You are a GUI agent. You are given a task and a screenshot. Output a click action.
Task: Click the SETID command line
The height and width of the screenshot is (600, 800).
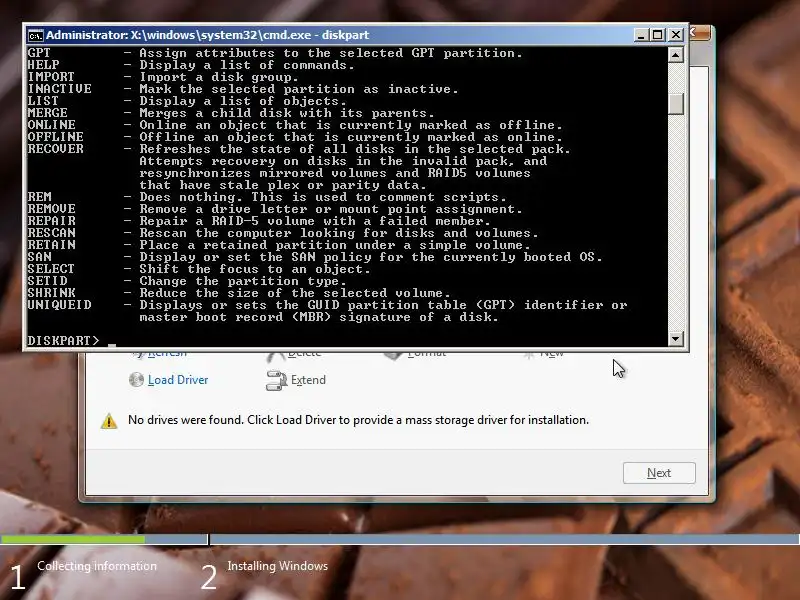[187, 281]
